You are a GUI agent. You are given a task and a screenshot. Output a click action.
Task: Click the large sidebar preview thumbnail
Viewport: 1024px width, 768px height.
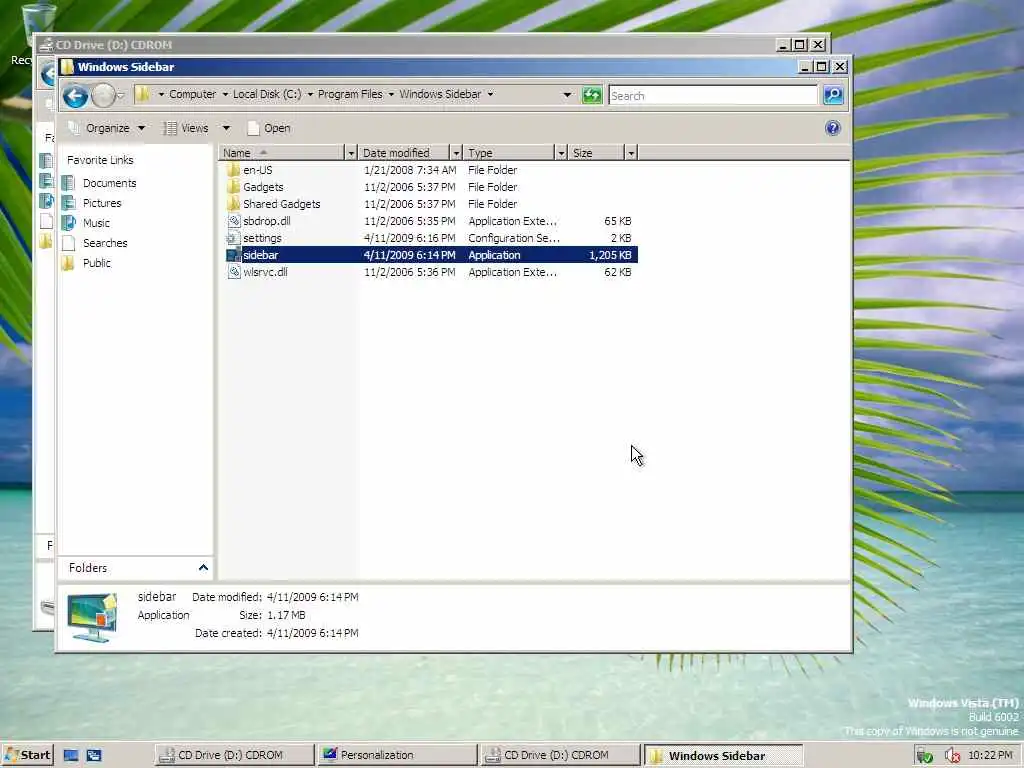(x=92, y=616)
